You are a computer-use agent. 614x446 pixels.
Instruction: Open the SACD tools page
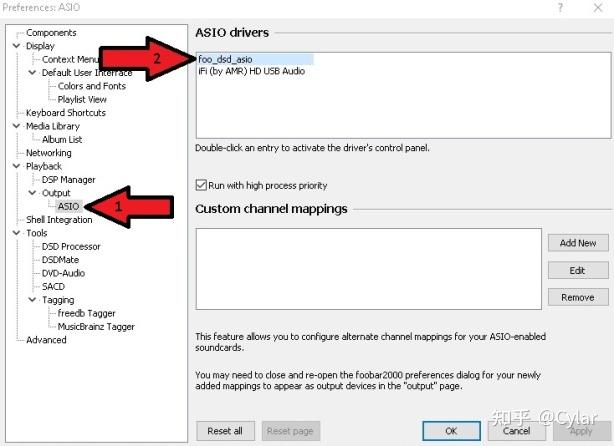[53, 286]
